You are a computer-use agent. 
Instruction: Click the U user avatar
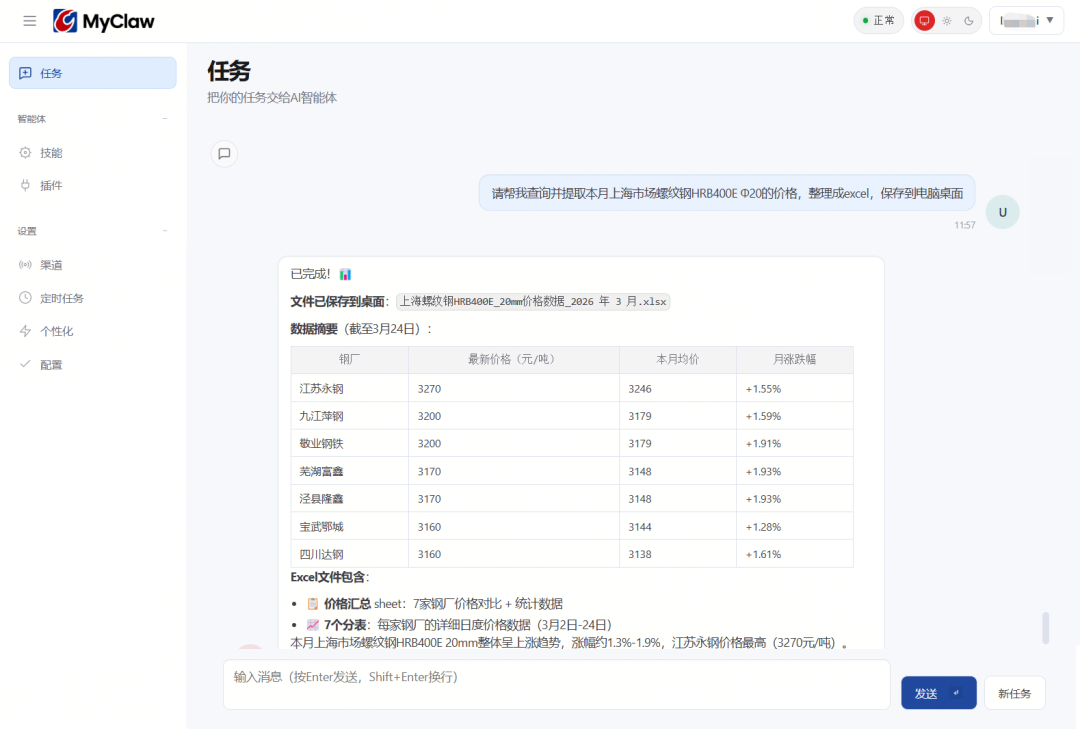coord(1003,212)
